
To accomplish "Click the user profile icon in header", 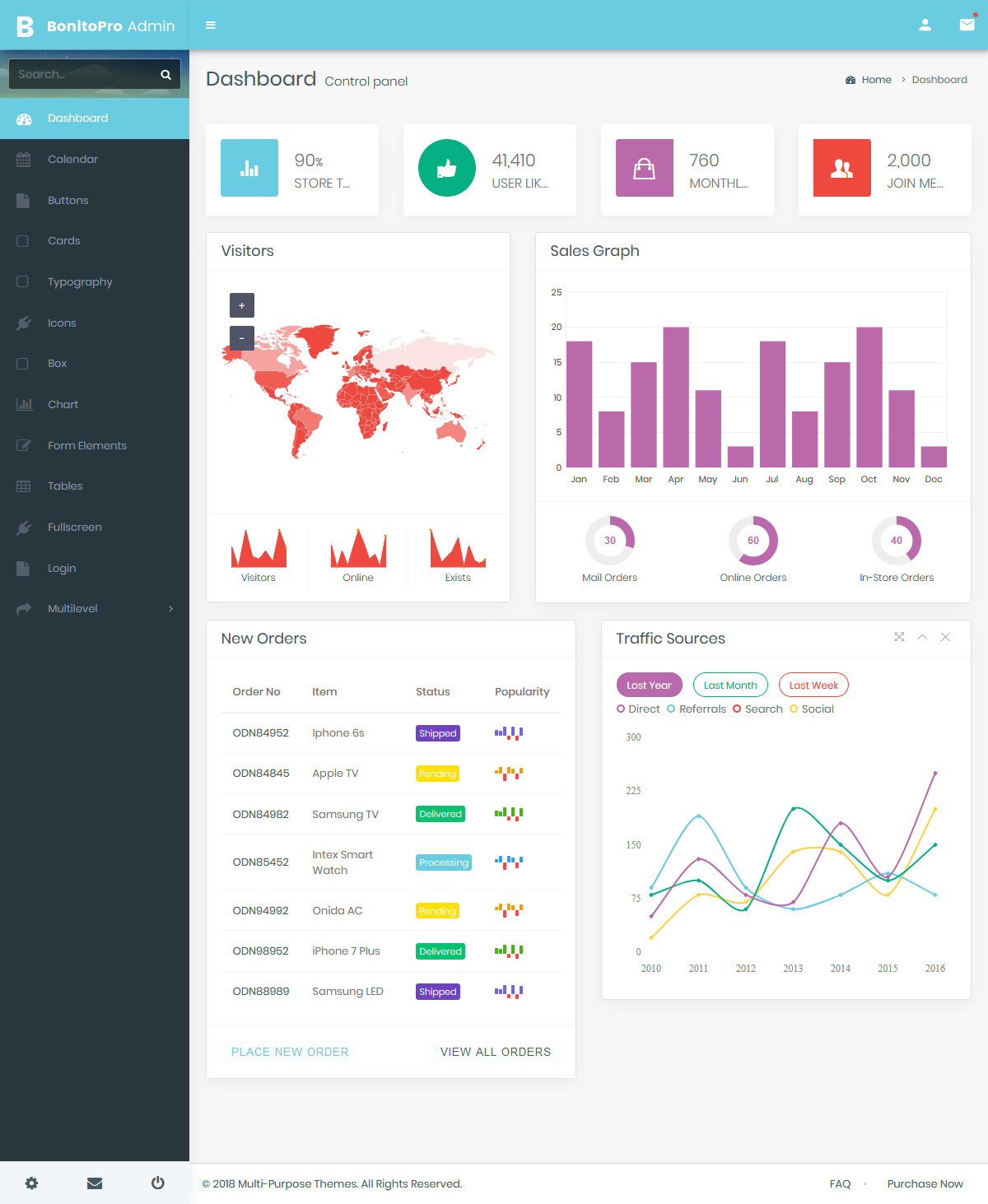I will pyautogui.click(x=925, y=25).
